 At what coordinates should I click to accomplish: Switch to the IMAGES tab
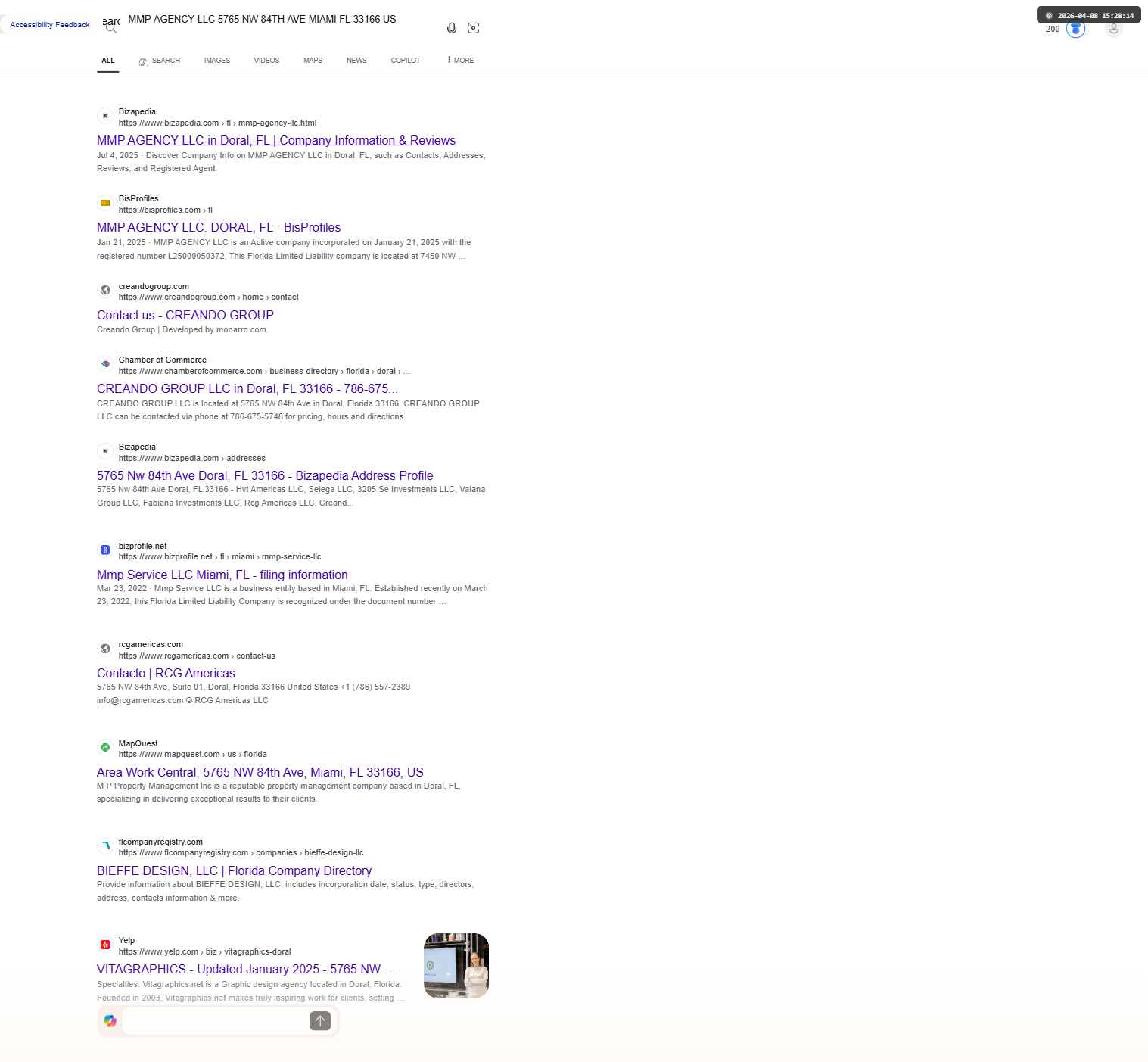click(217, 61)
